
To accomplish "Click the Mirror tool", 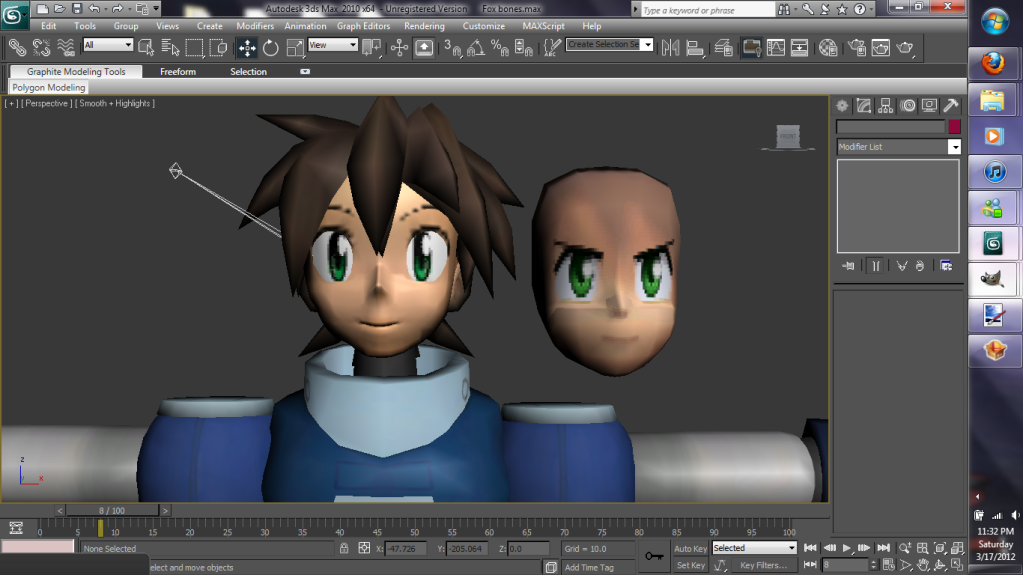I will coord(670,48).
